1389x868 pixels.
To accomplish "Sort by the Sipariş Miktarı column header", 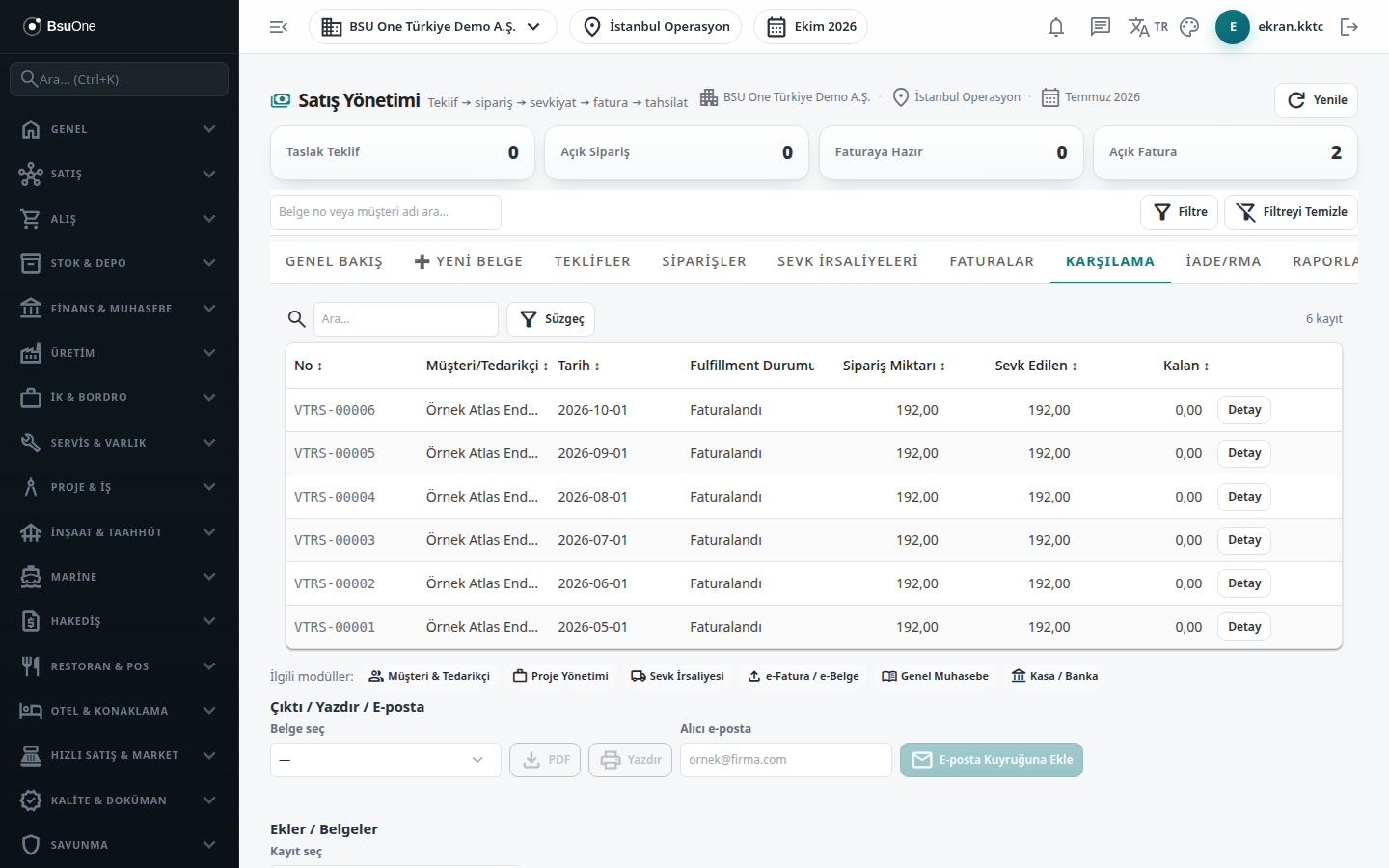I will [894, 366].
